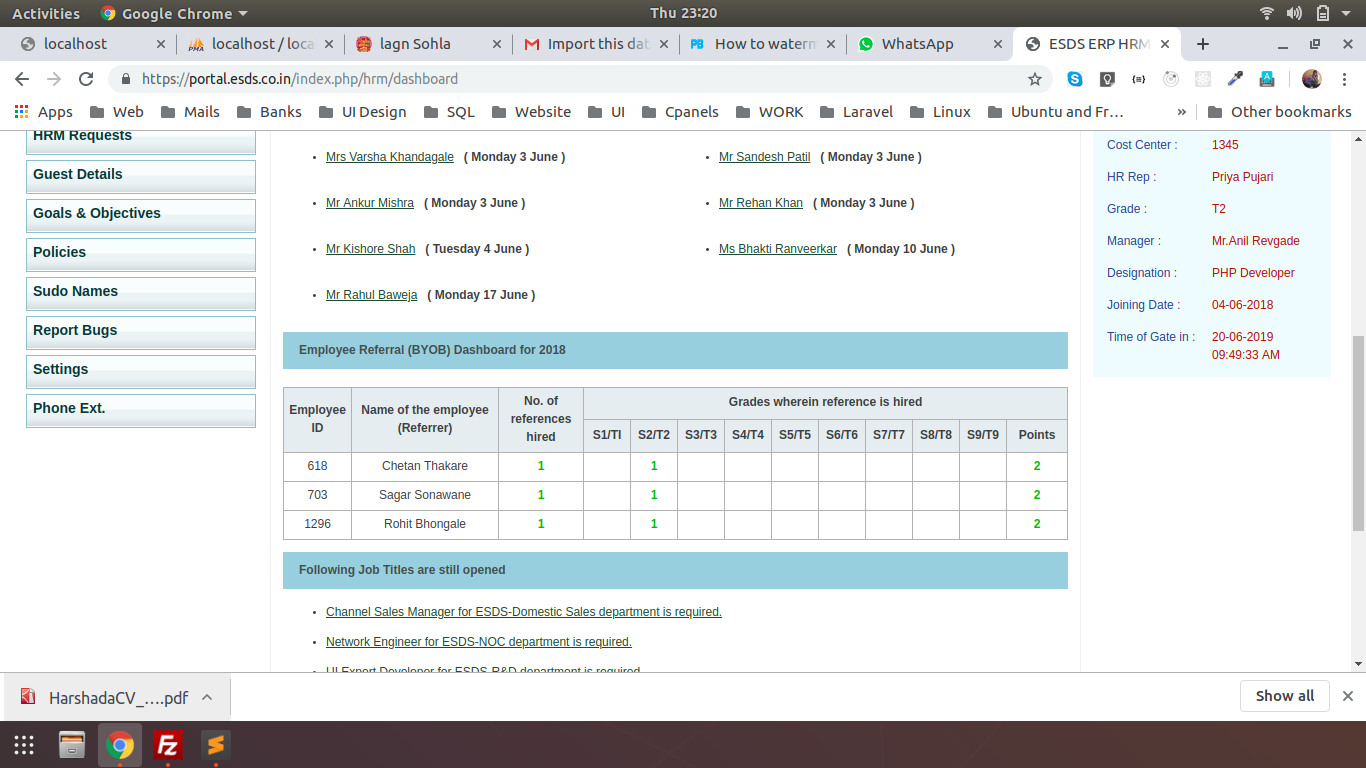Viewport: 1366px width, 768px height.
Task: Expand hidden bookmarks overflow chevron
Action: (x=1181, y=112)
